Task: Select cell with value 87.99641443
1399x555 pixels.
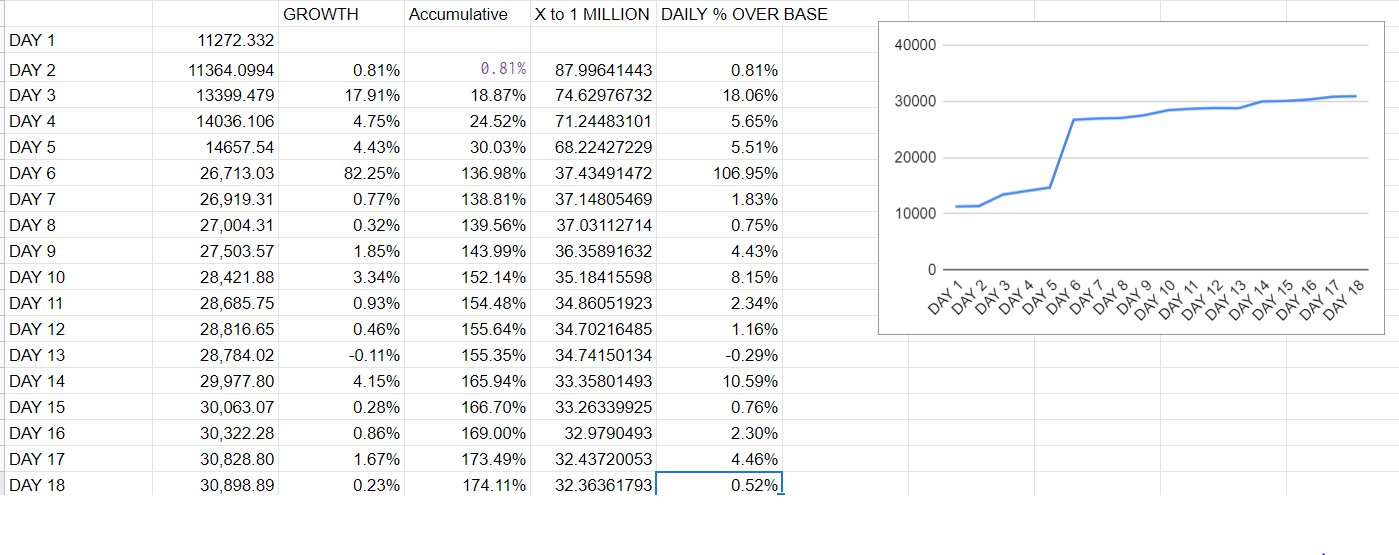Action: pos(593,70)
